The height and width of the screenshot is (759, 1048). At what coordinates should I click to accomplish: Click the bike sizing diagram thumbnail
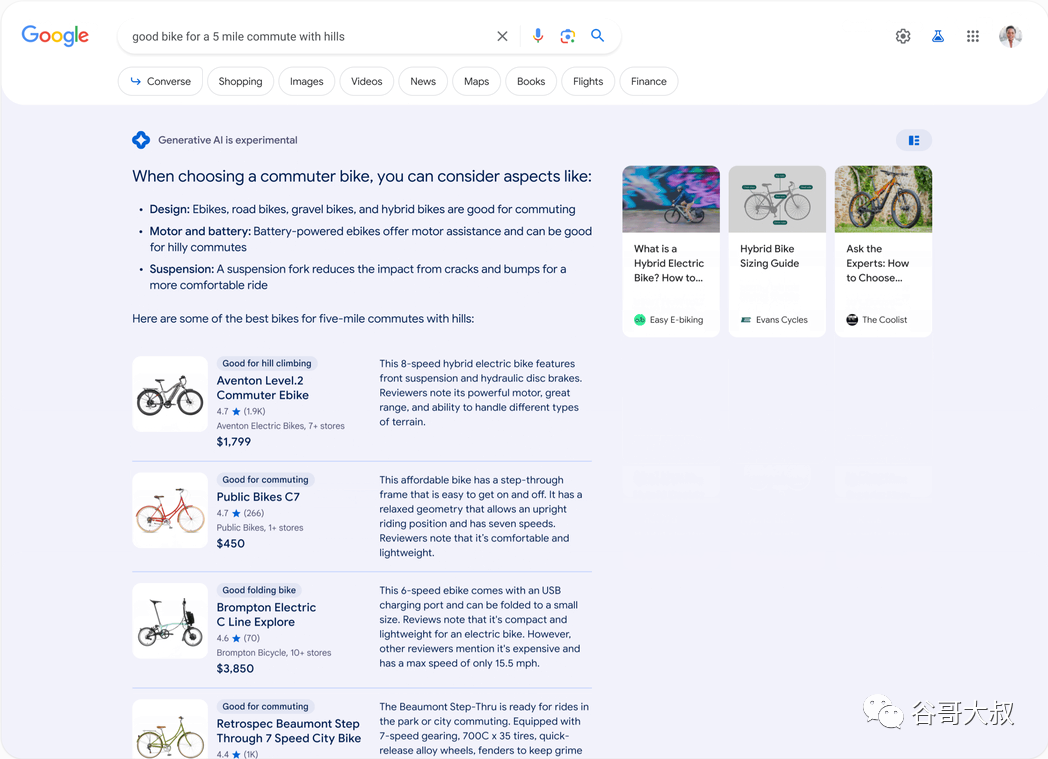pos(777,199)
